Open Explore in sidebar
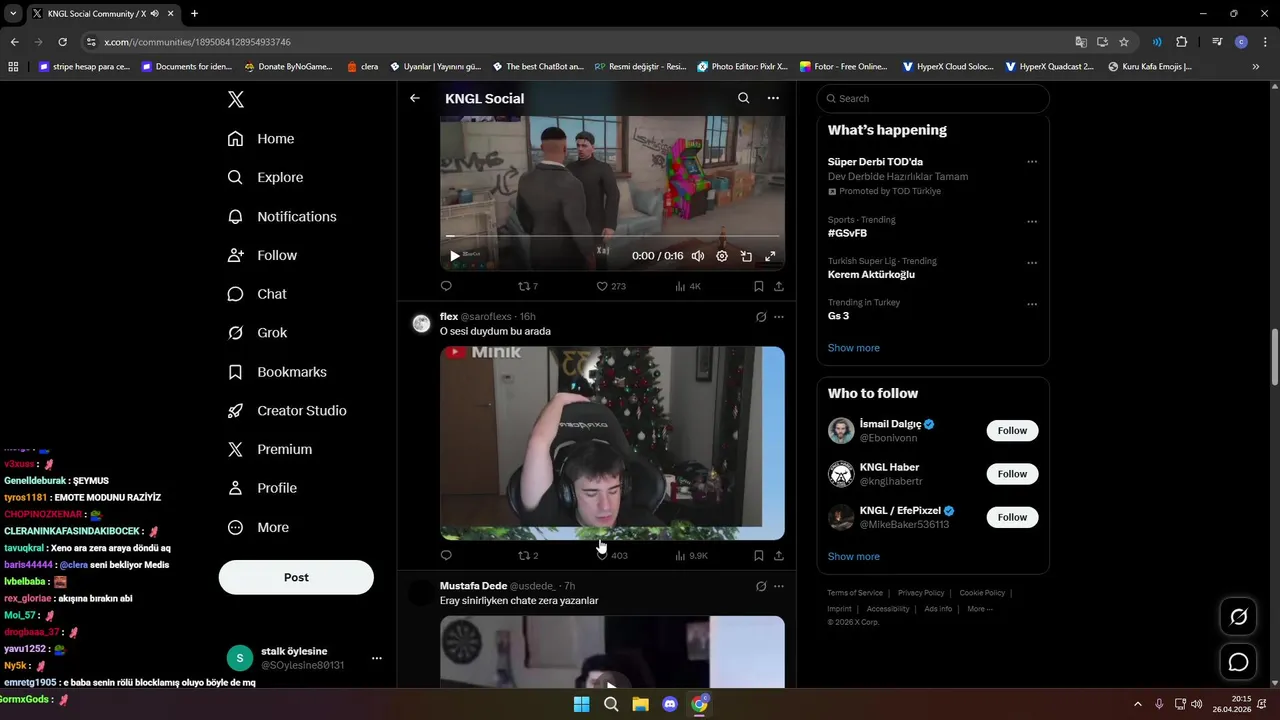This screenshot has height=720, width=1280. click(265, 177)
